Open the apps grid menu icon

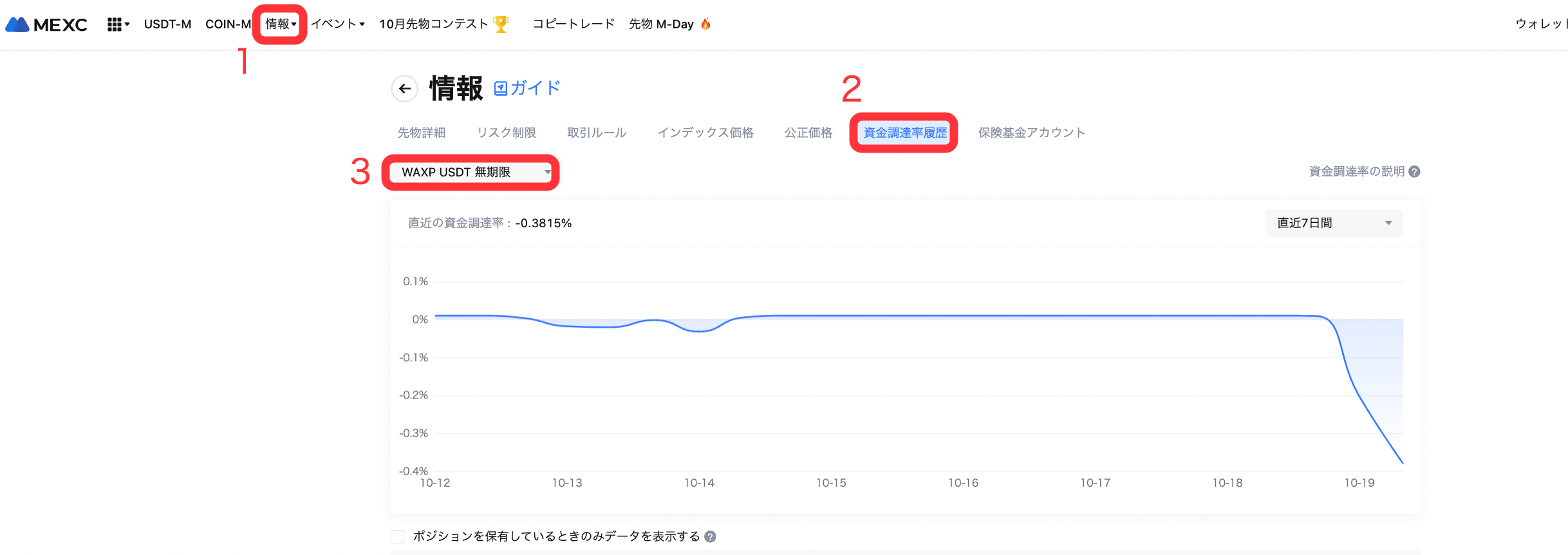pos(115,24)
